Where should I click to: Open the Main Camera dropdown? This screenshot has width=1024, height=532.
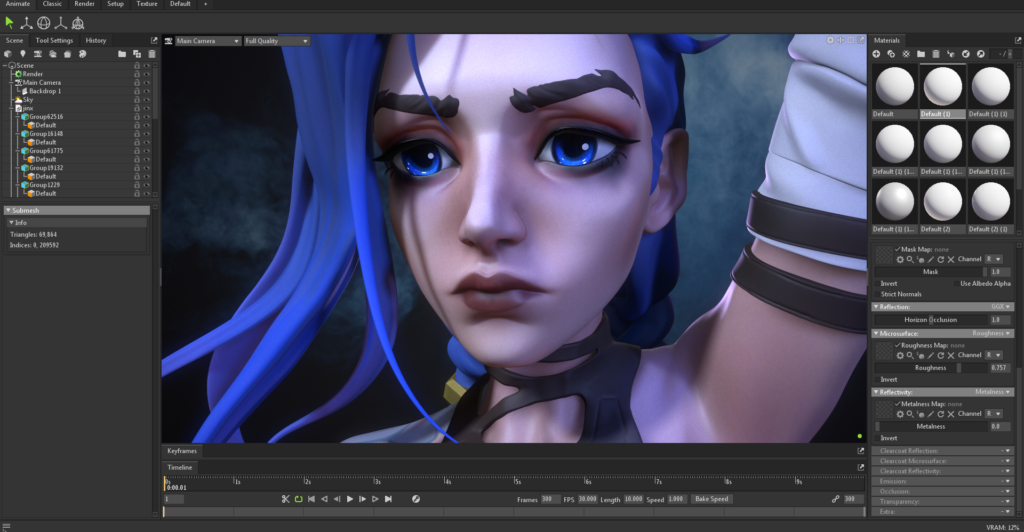point(207,41)
